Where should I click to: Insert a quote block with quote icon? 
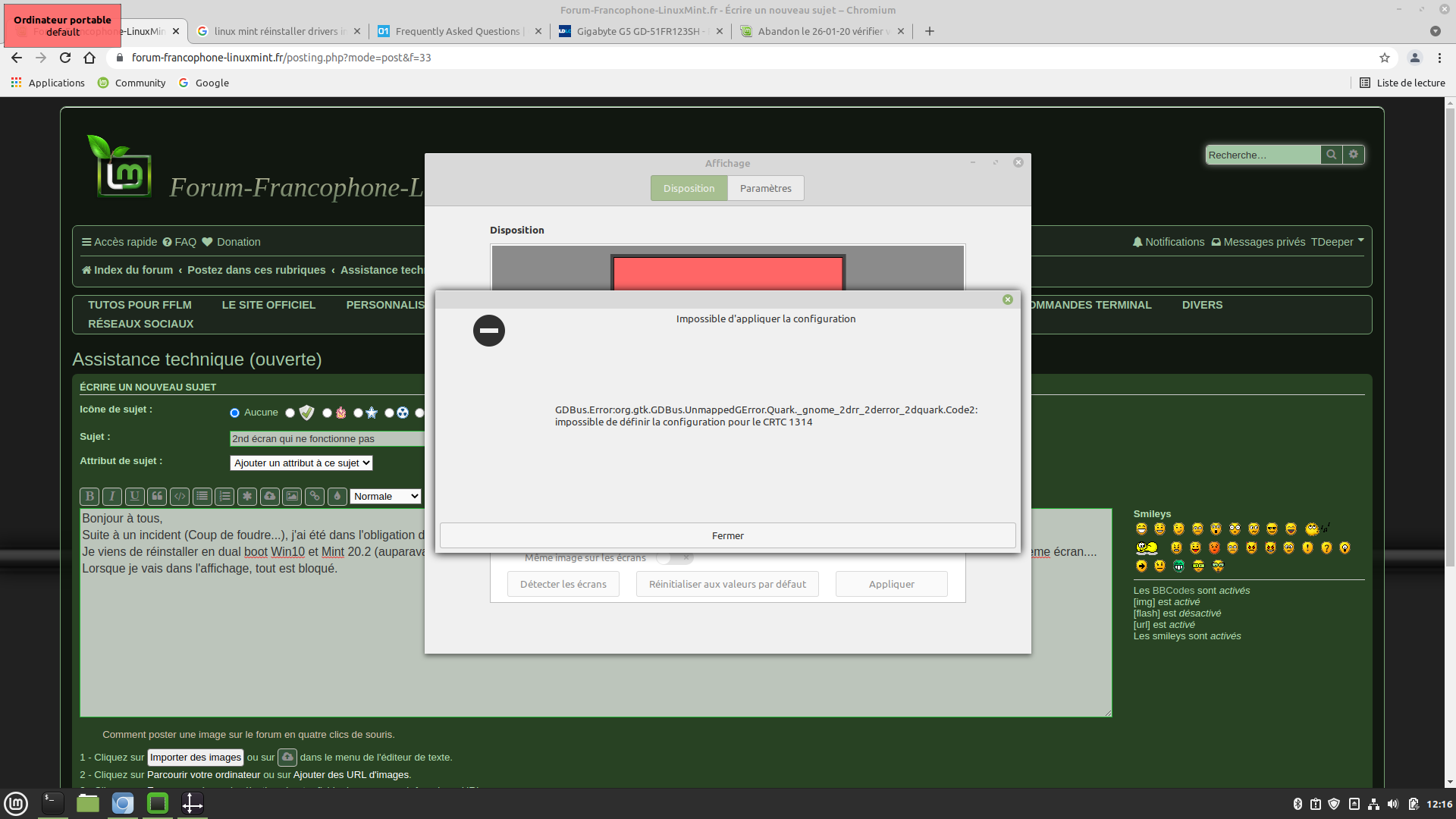pos(157,497)
